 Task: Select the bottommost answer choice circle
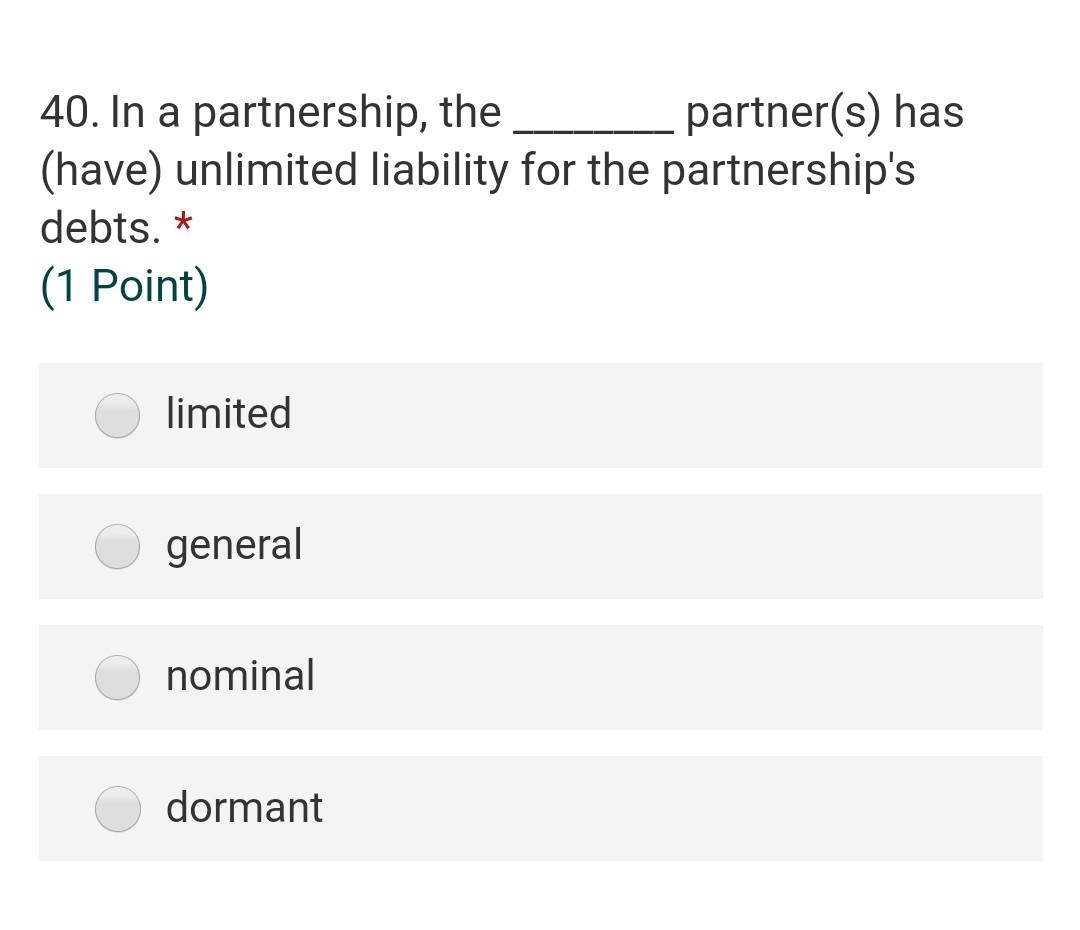tap(117, 808)
